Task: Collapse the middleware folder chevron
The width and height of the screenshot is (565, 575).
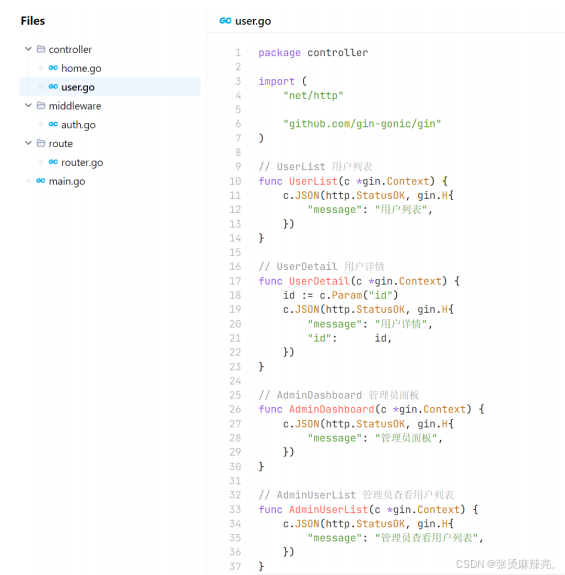Action: (x=28, y=106)
